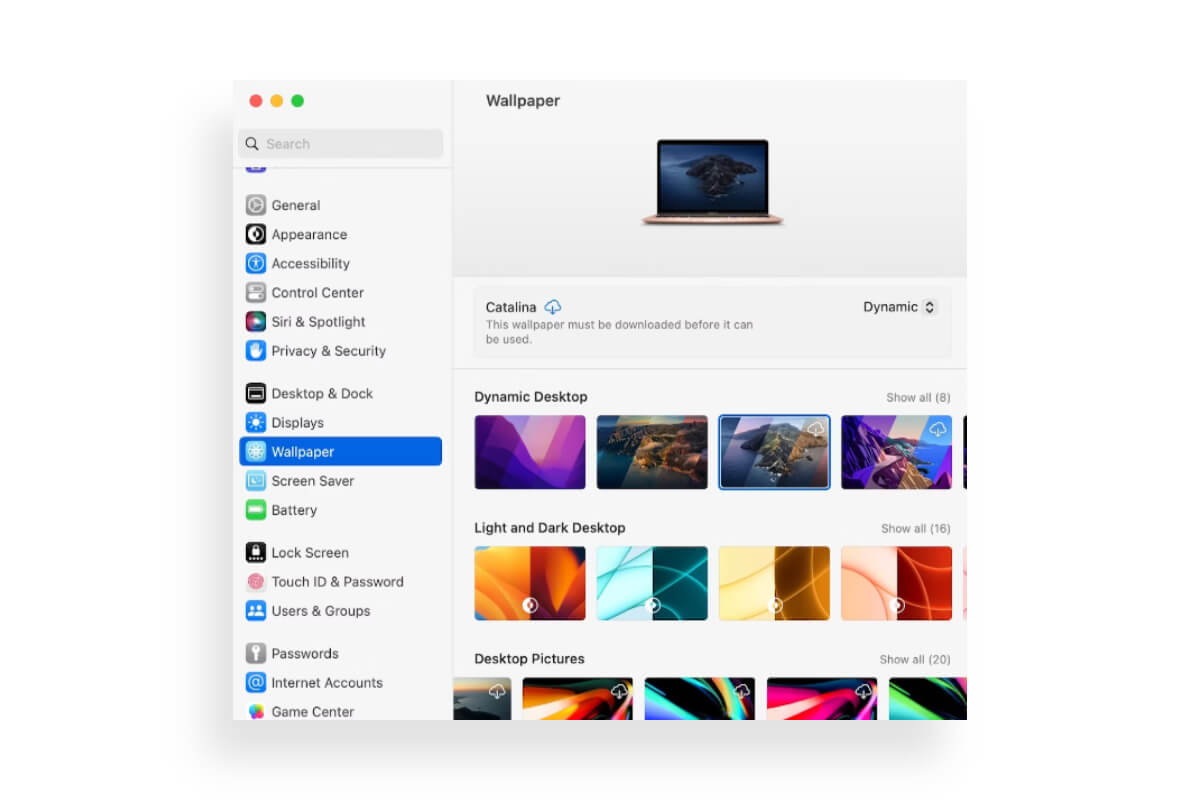
Task: Expand Show all (16) Light and Dark wallpapers
Action: pos(916,528)
